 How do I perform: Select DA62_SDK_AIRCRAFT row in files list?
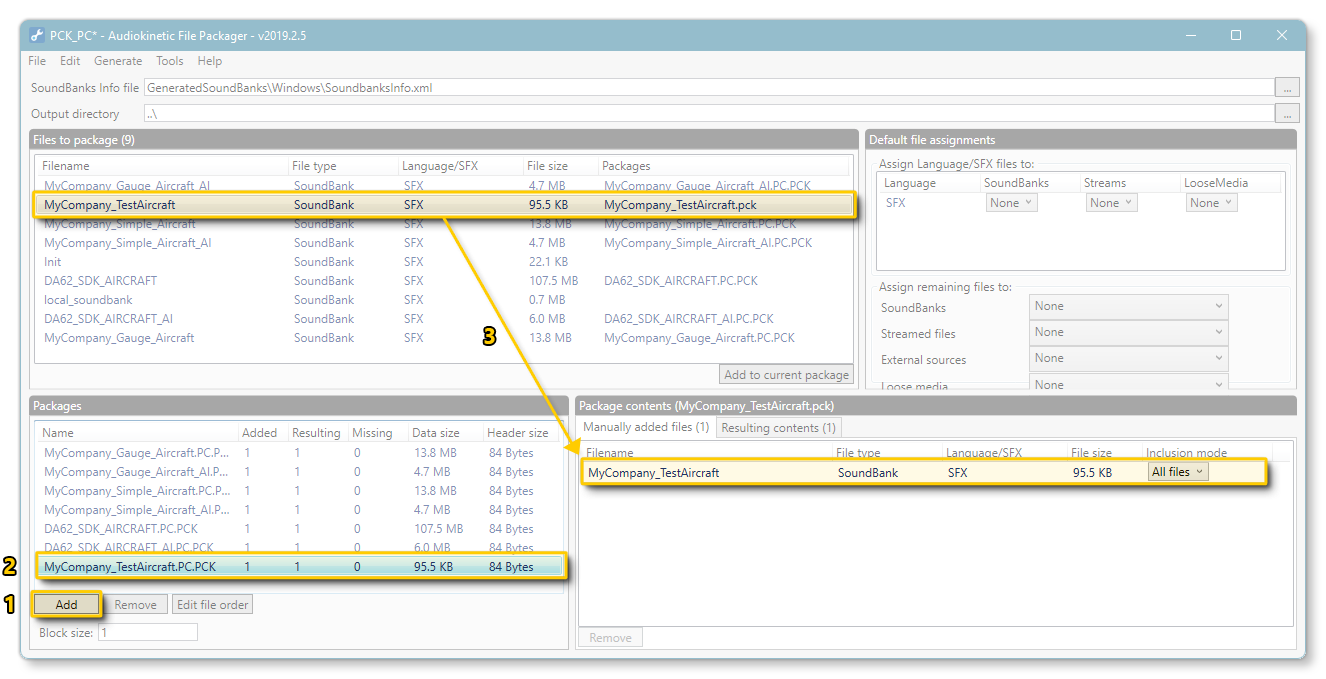(x=100, y=281)
